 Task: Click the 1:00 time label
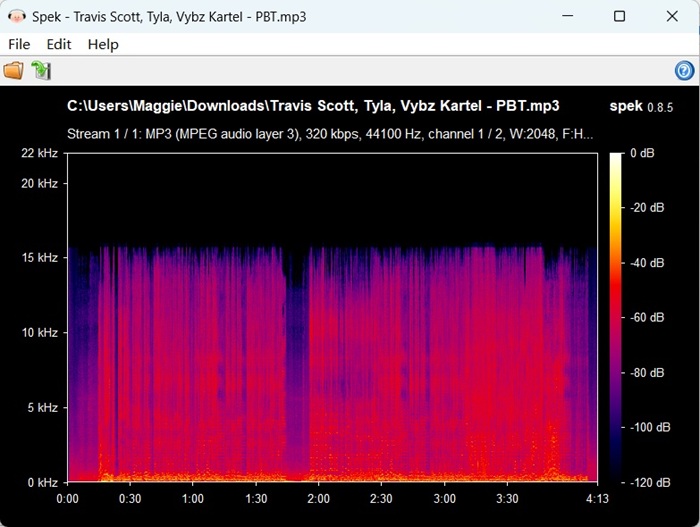coord(193,498)
